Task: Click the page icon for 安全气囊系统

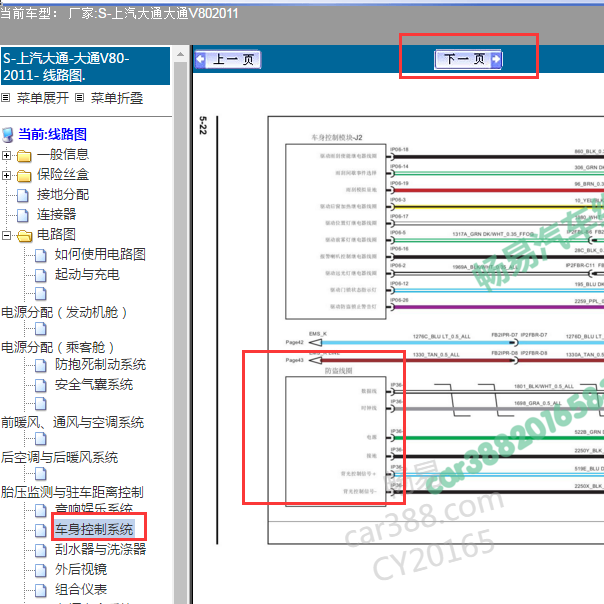Action: coord(40,386)
